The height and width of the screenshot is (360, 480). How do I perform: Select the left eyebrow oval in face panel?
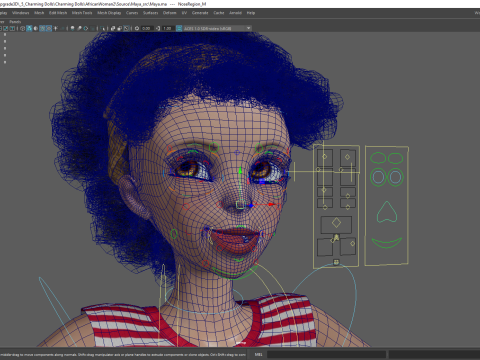click(378, 158)
